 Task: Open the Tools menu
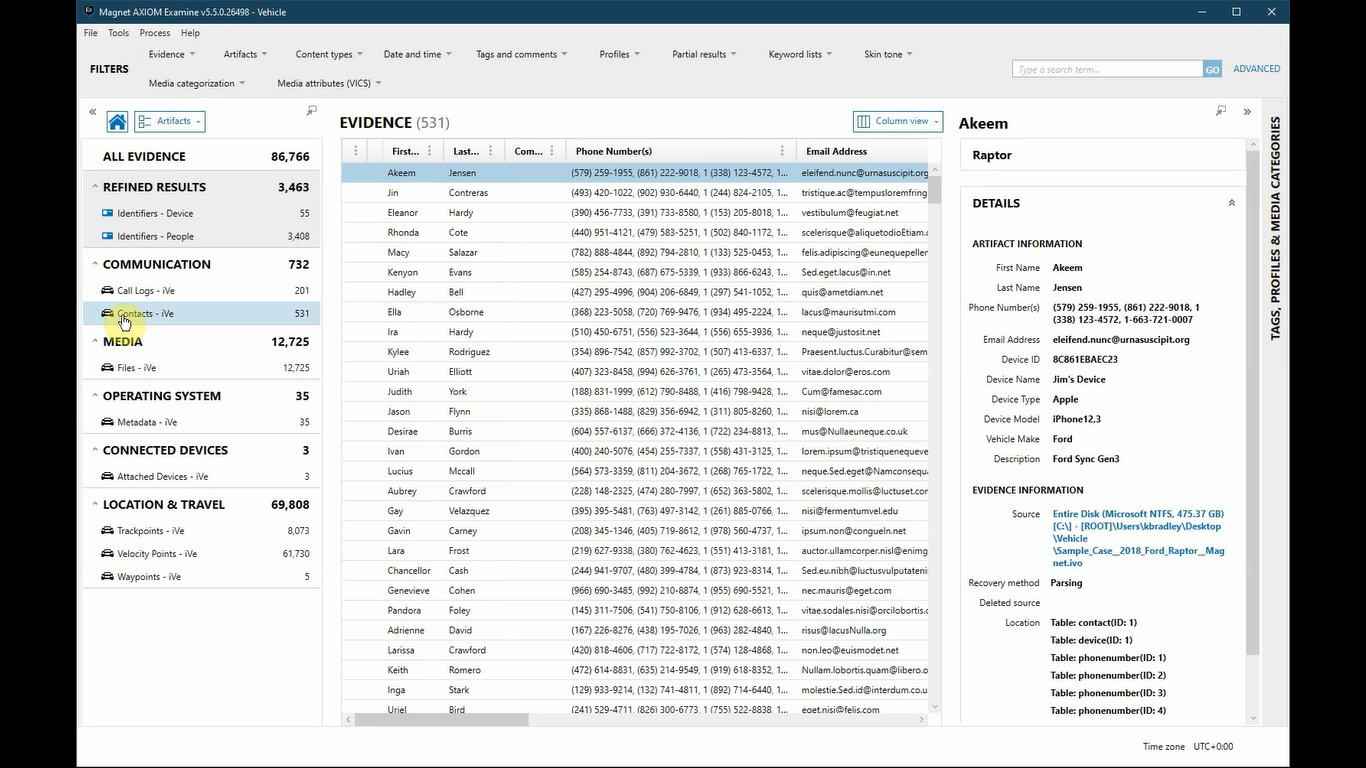coord(118,32)
